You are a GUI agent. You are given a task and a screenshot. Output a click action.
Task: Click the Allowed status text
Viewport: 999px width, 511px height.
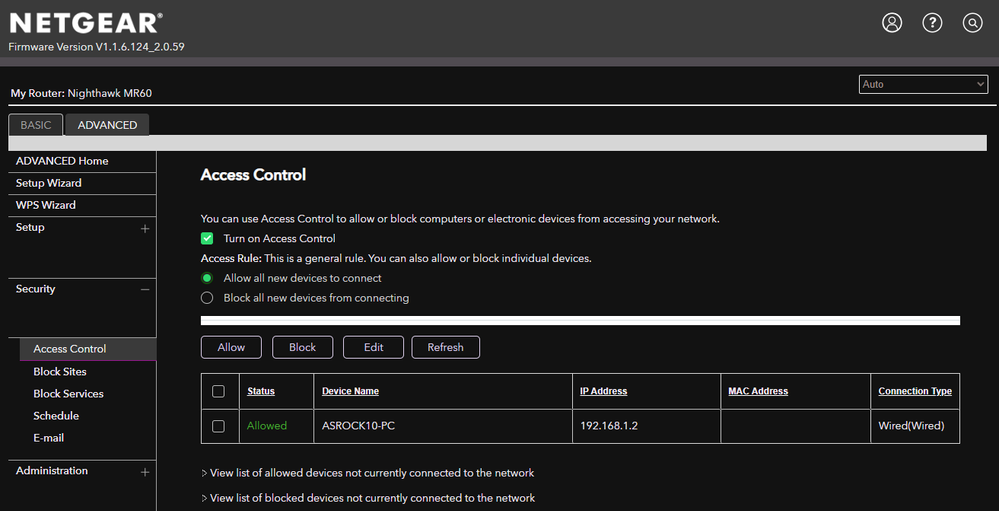click(x=267, y=426)
